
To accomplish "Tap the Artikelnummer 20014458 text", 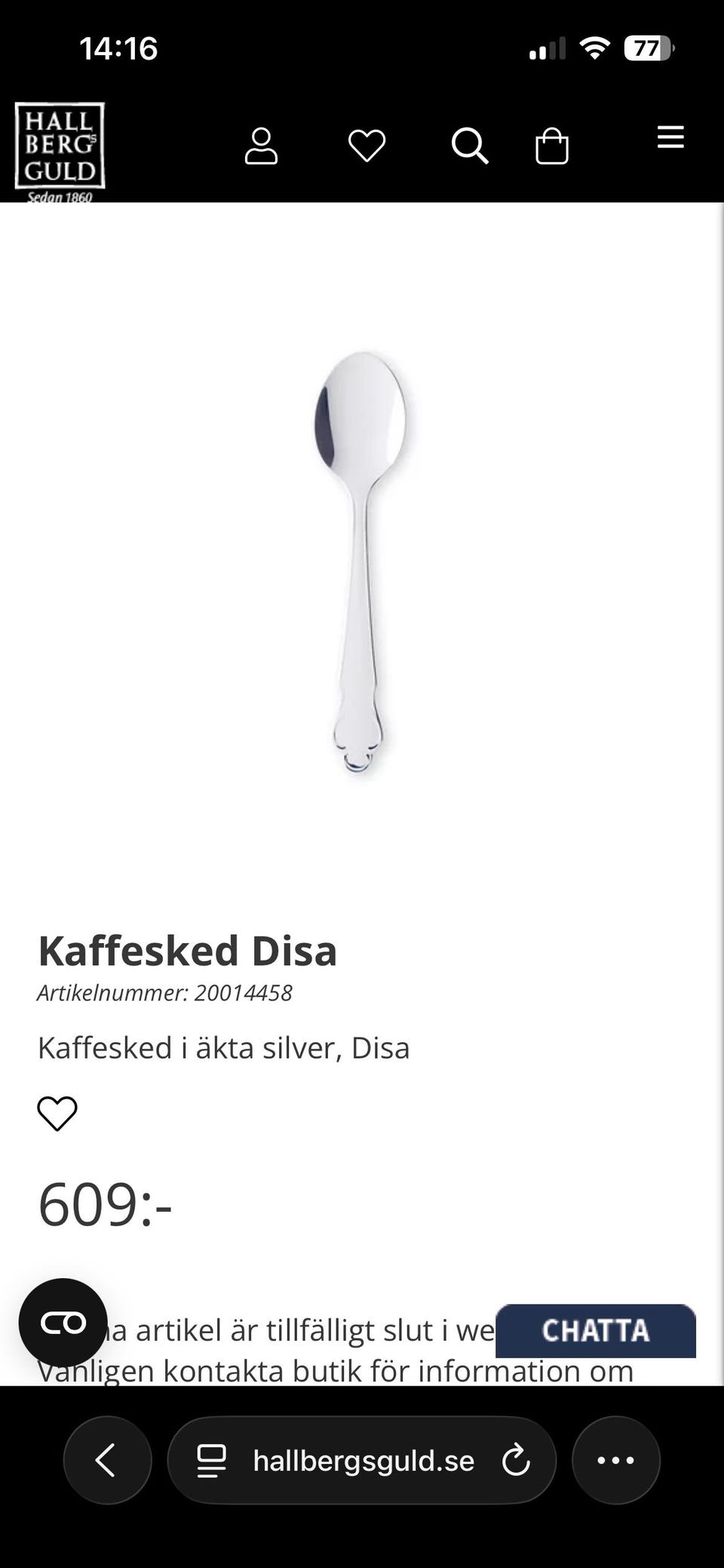I will pos(164,992).
